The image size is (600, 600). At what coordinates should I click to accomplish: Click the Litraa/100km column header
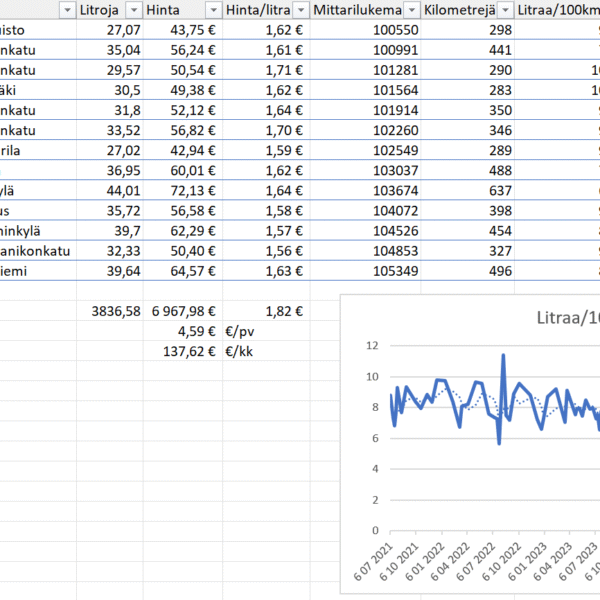[x=560, y=10]
